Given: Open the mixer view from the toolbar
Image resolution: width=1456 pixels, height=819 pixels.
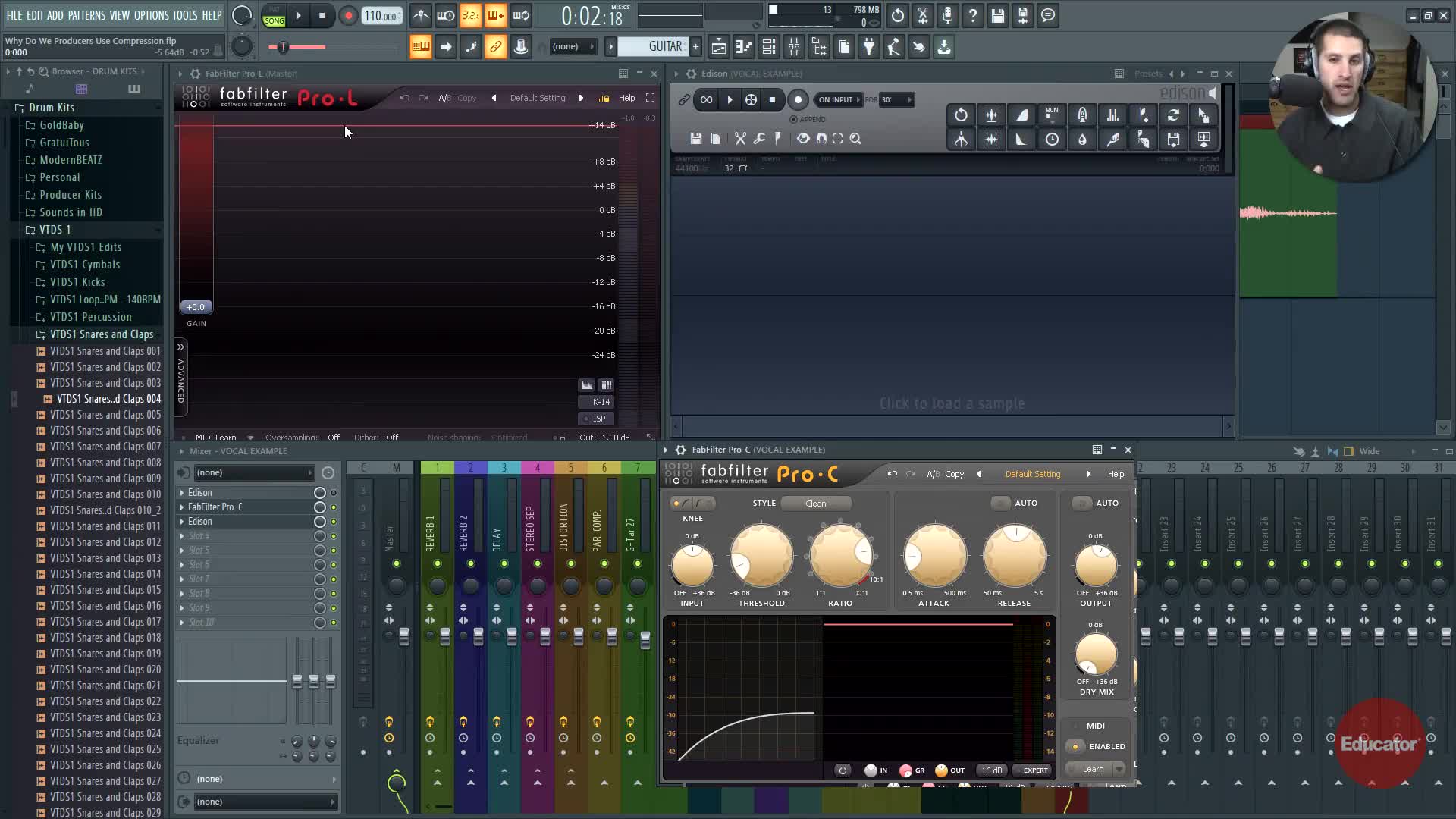Looking at the screenshot, I should click(x=794, y=47).
